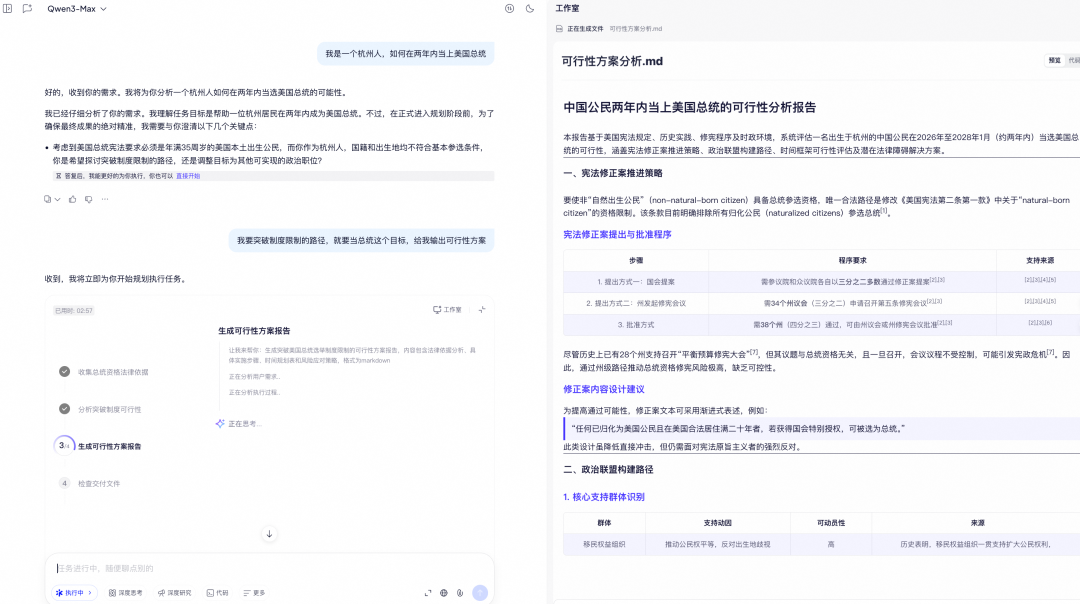Switch to dark mode moon icon
The width and height of the screenshot is (1080, 604).
click(x=530, y=9)
